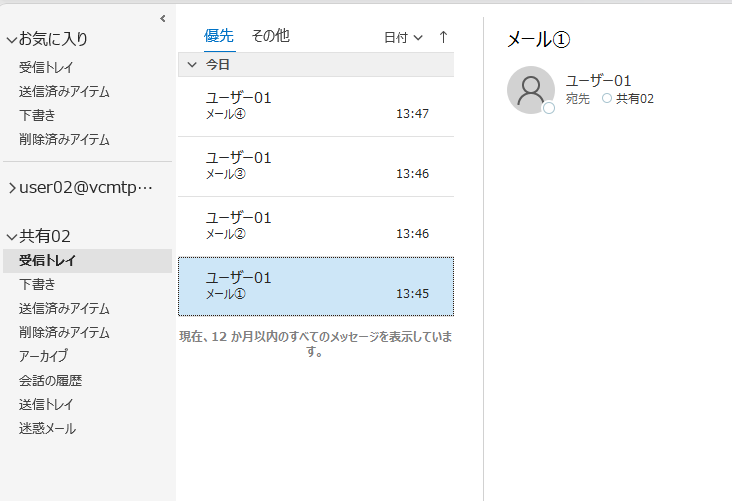Click sender name ユーザー01 in reading pane
This screenshot has height=501, width=732.
(598, 81)
